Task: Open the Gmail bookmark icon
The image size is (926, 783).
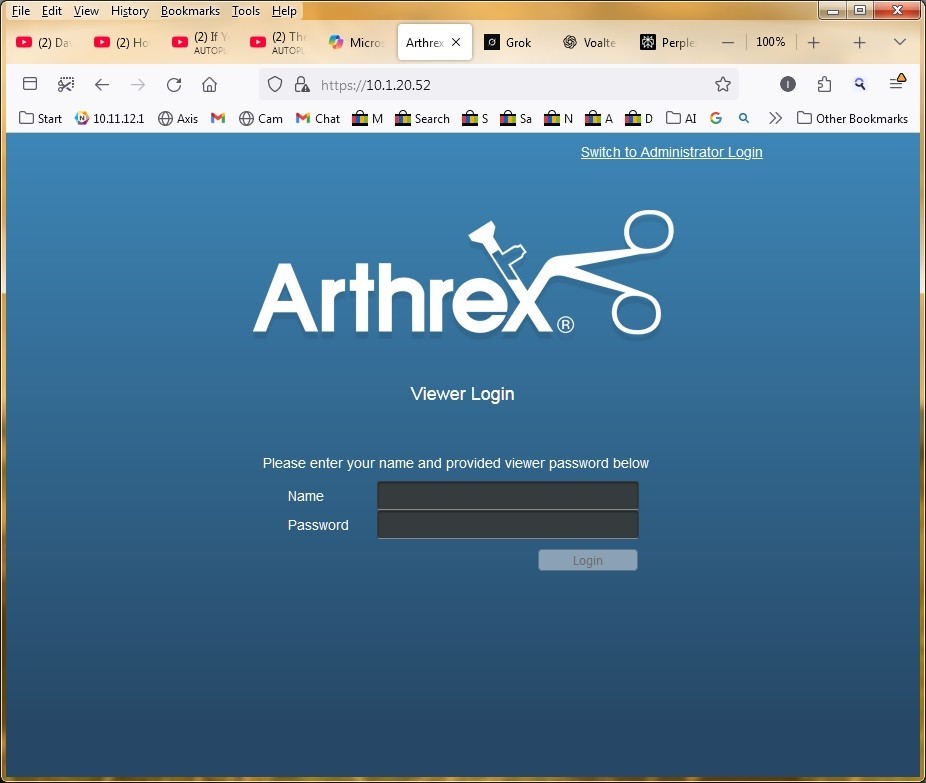Action: tap(218, 119)
